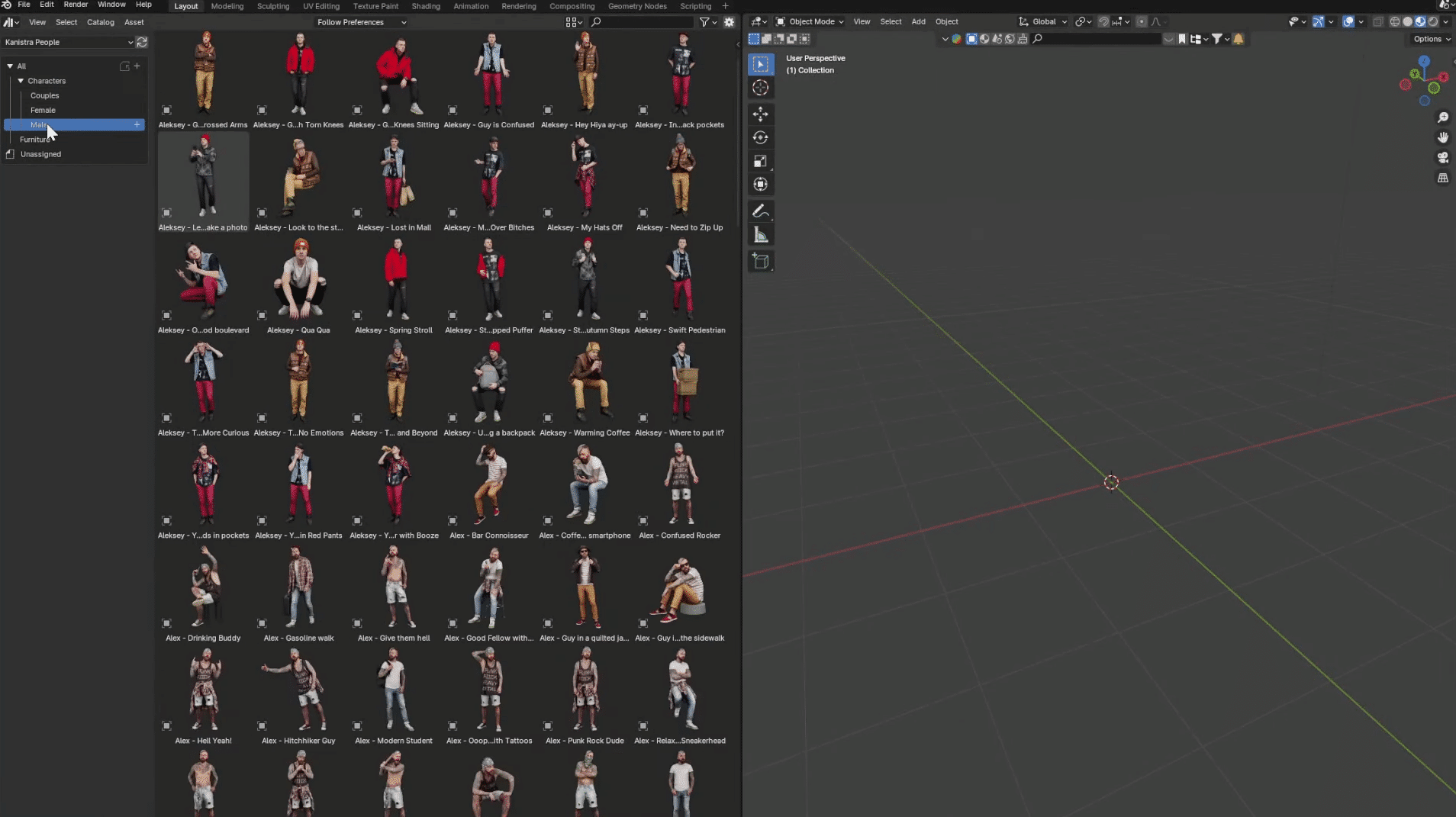The image size is (1456, 817).
Task: Open the Object Mode dropdown
Action: (x=810, y=21)
